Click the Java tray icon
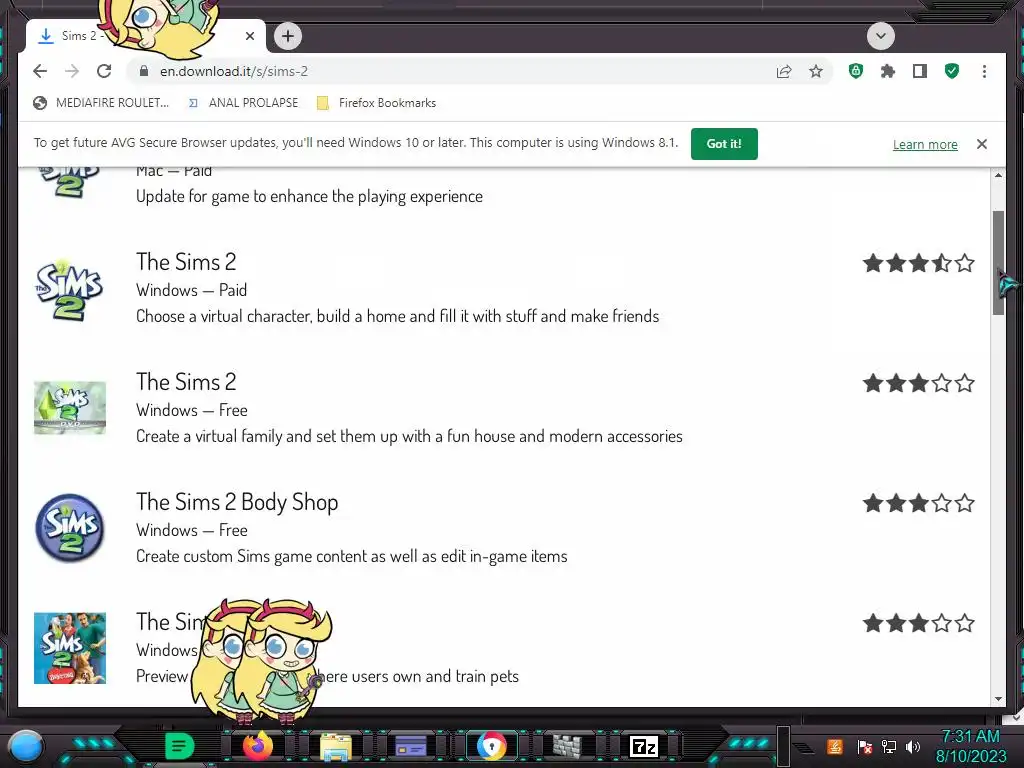1024x768 pixels. [834, 746]
